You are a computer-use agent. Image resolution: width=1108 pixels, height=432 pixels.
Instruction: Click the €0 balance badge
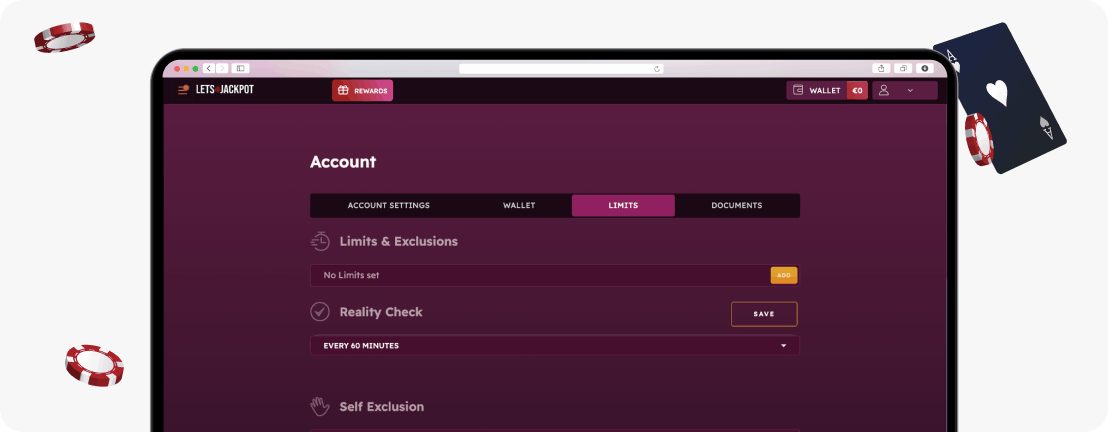click(x=857, y=91)
